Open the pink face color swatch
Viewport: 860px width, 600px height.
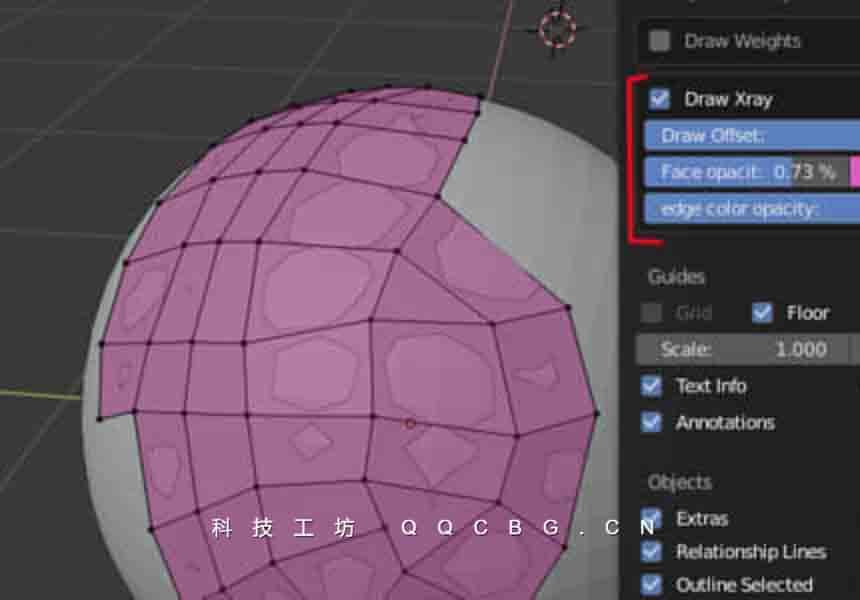click(855, 172)
